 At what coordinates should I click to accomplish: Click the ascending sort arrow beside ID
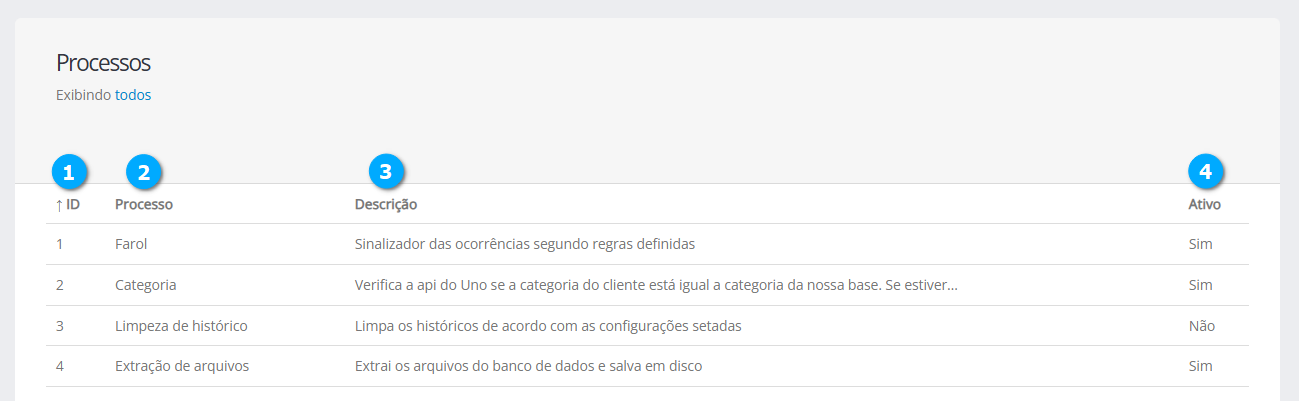click(x=59, y=205)
